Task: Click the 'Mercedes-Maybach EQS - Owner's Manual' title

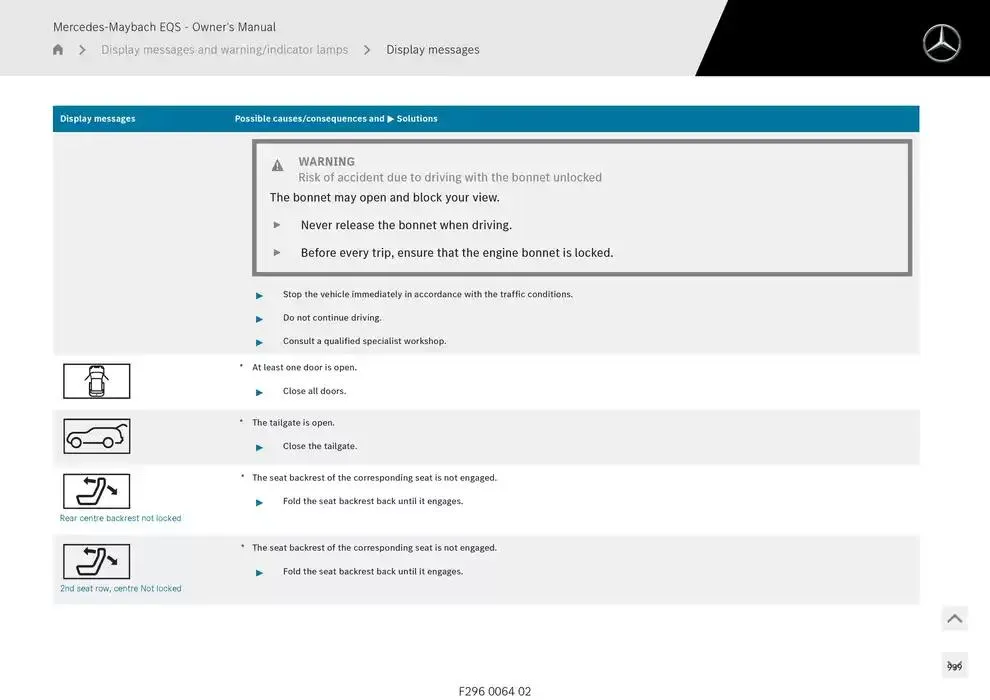Action: (164, 27)
